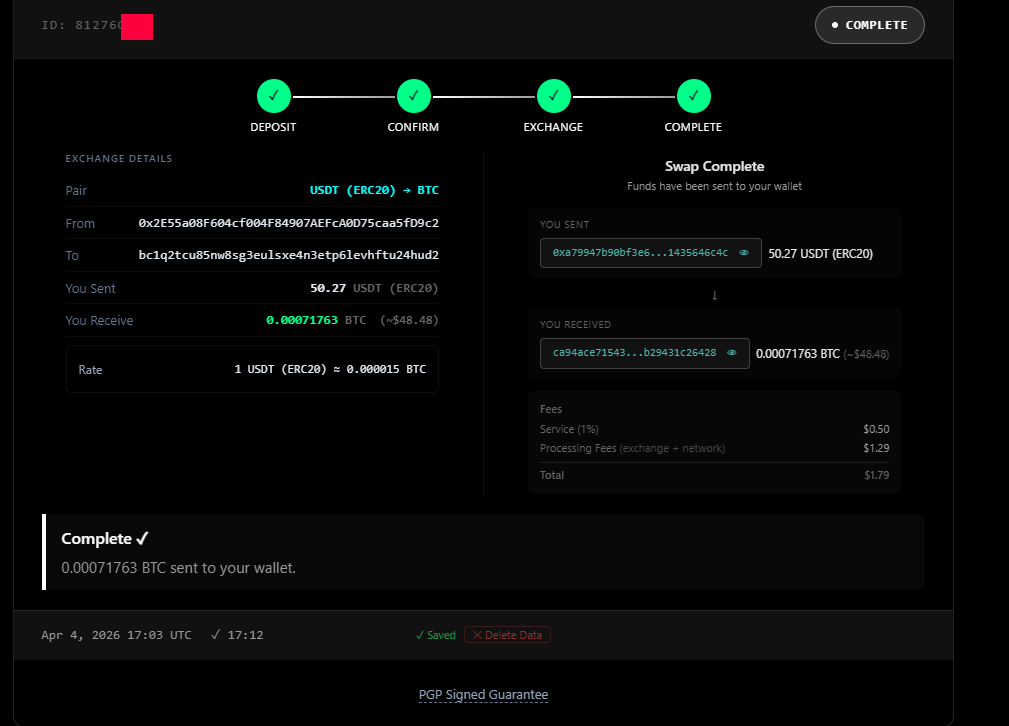The height and width of the screenshot is (726, 1009).
Task: Click the received transaction hash ca94ace71543
Action: click(x=634, y=353)
